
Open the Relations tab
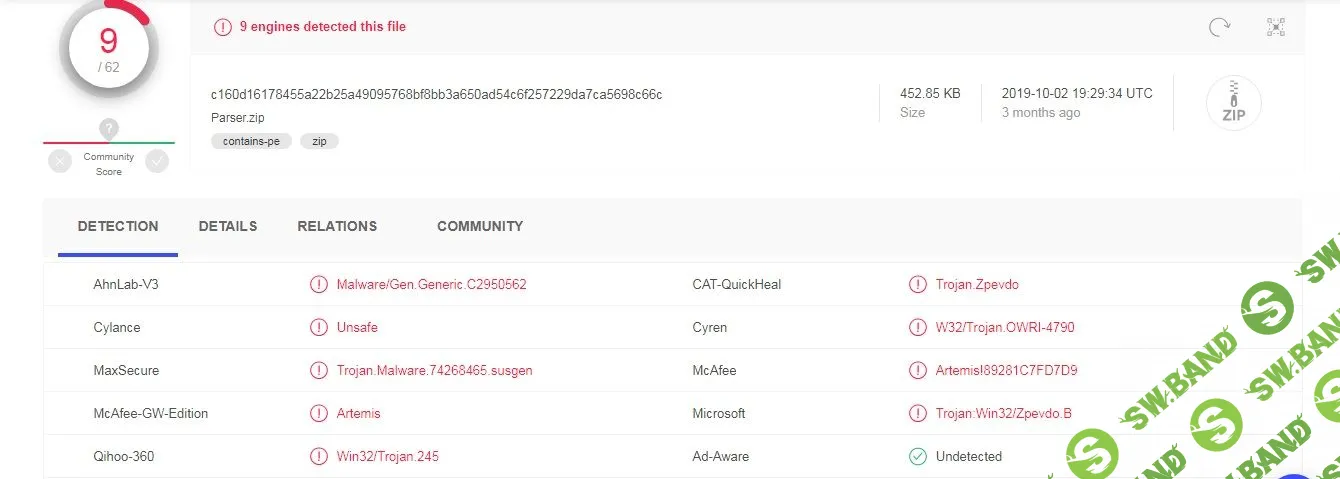337,226
